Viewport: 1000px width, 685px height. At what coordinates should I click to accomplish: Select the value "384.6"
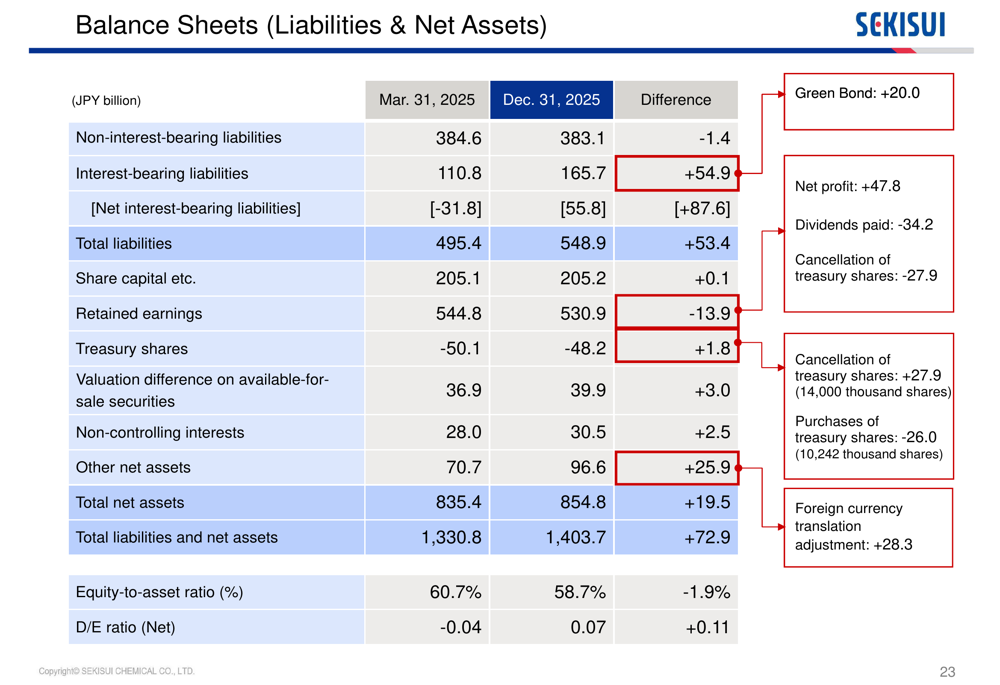pos(459,138)
